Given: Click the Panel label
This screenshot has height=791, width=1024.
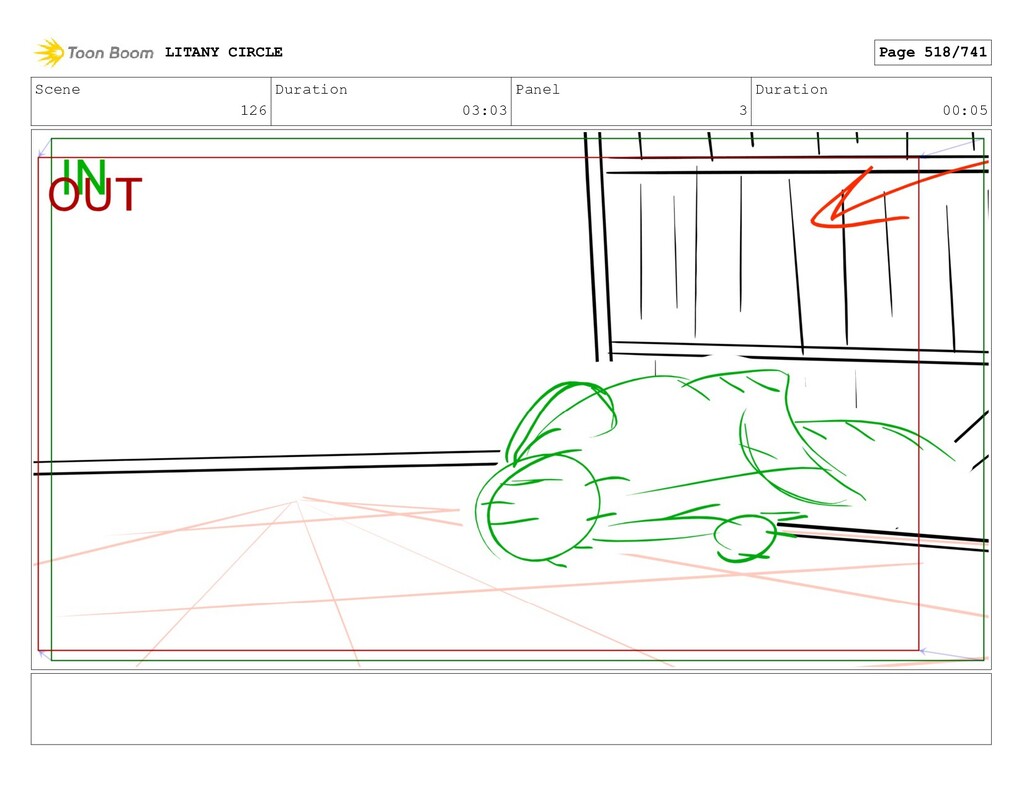Looking at the screenshot, I should (537, 89).
